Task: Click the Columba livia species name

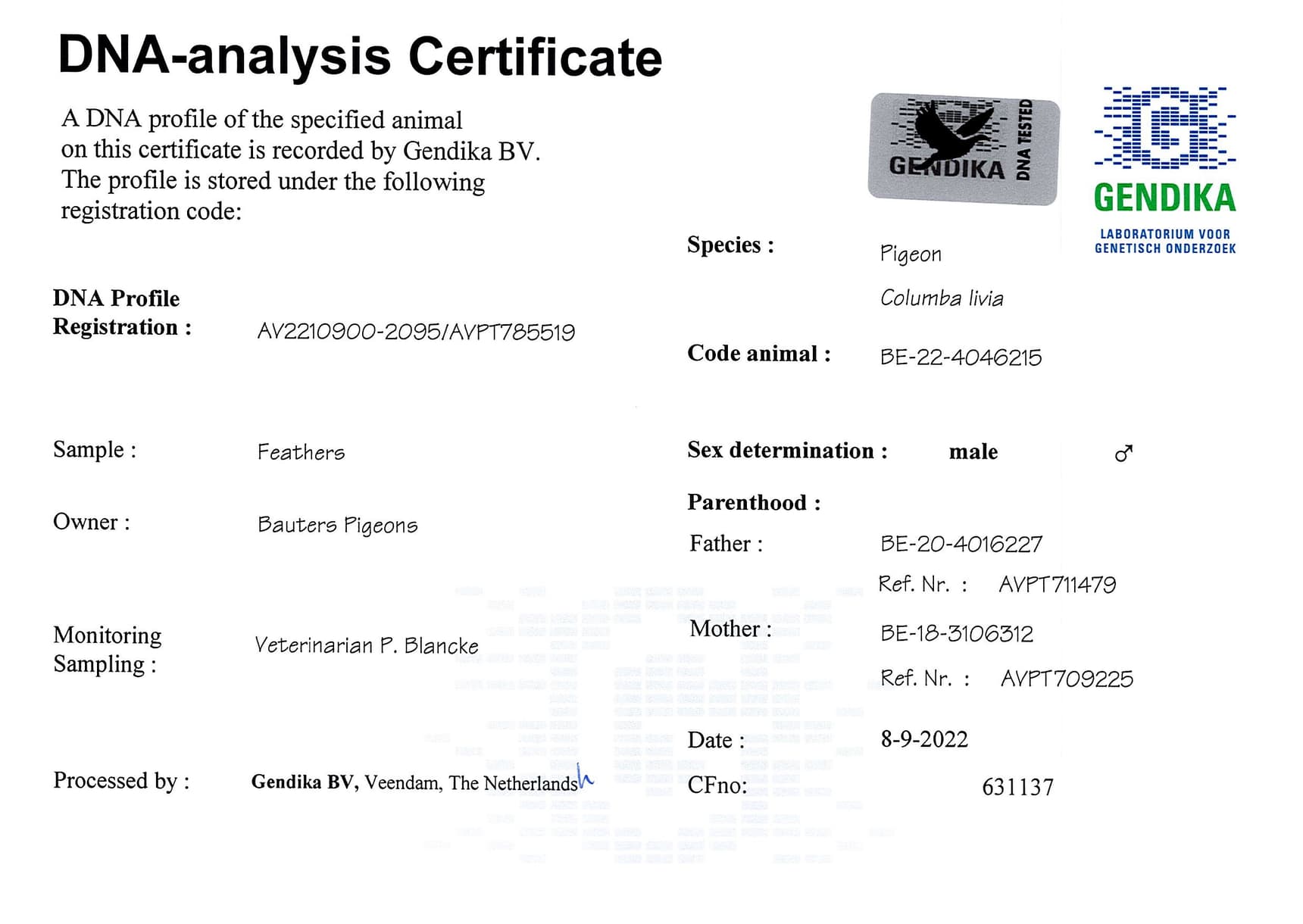Action: [x=942, y=298]
